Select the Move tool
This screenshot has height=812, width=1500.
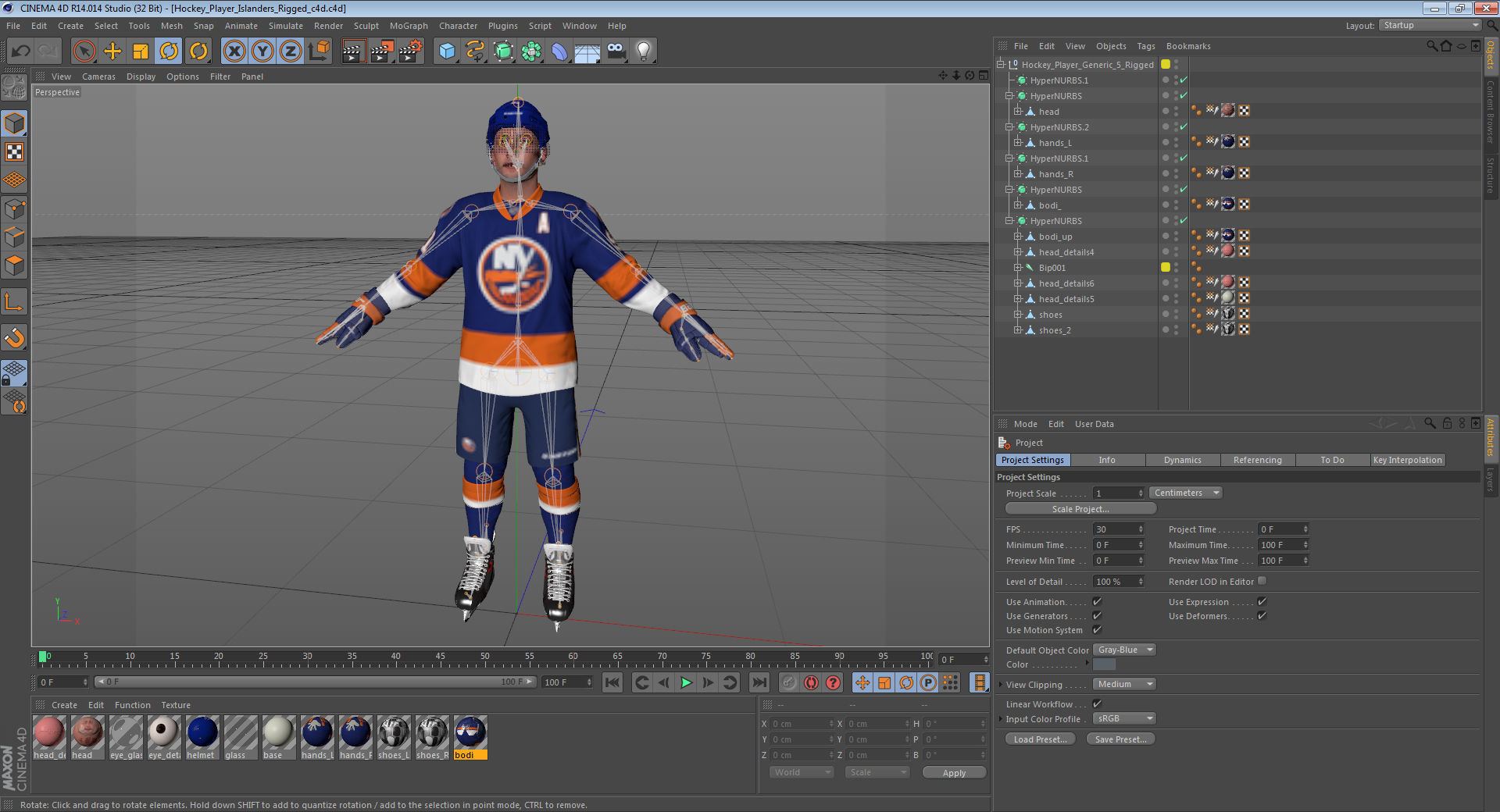(112, 52)
